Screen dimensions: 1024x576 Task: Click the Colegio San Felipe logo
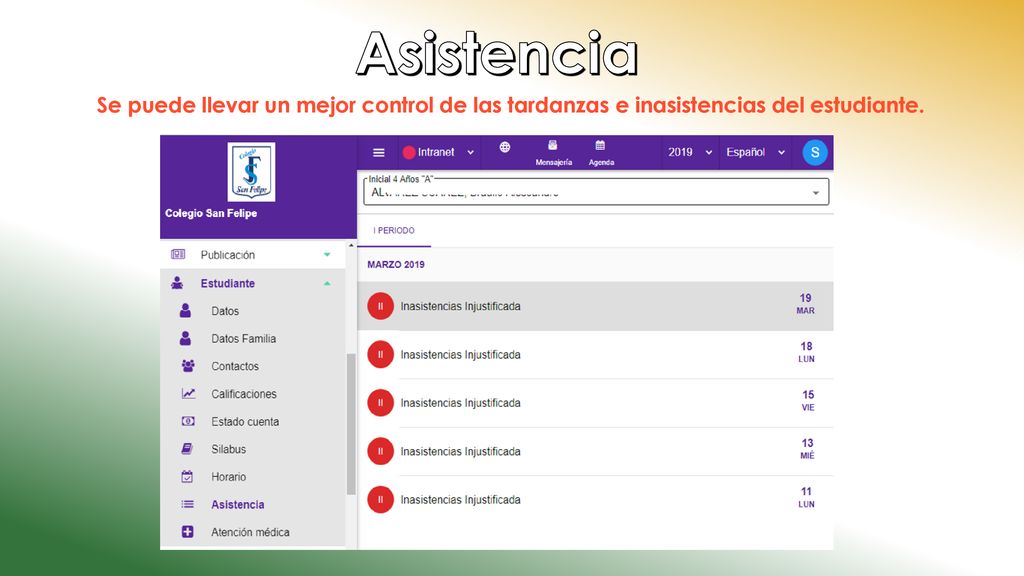[x=251, y=172]
